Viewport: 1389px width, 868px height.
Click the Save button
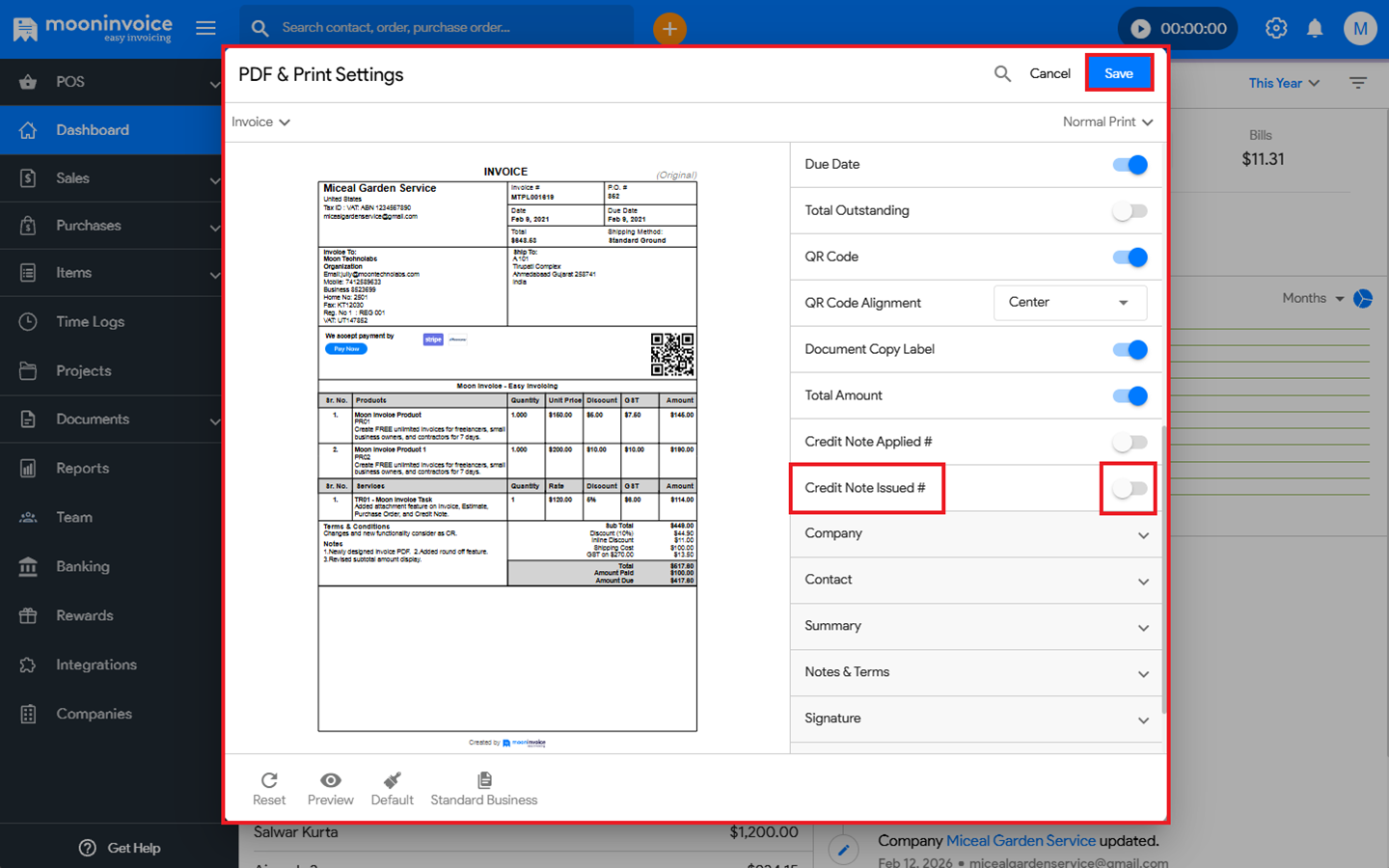pyautogui.click(x=1119, y=73)
